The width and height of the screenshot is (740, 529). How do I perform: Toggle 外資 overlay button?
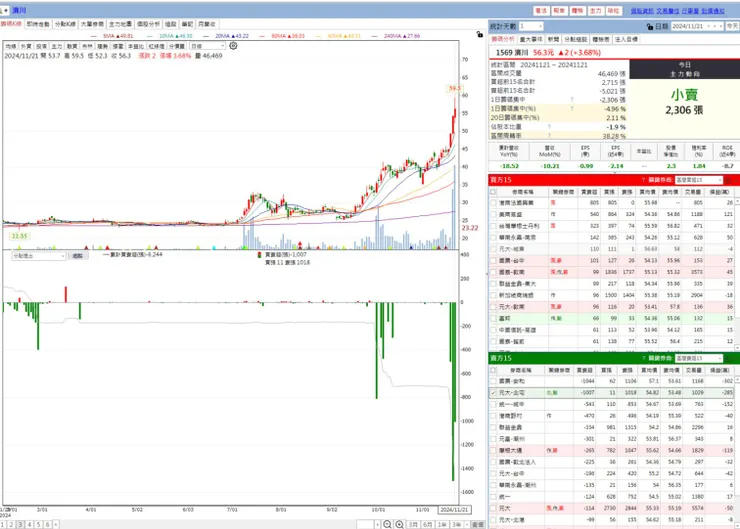tap(26, 46)
